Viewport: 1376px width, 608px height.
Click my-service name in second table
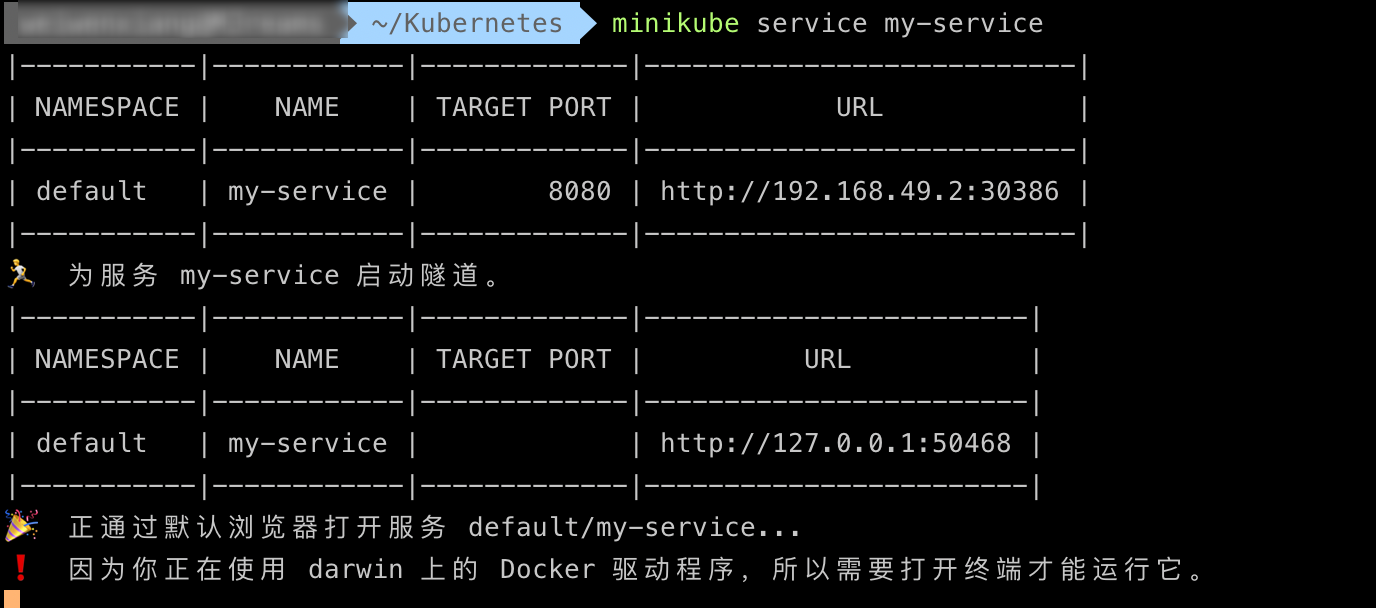coord(307,443)
